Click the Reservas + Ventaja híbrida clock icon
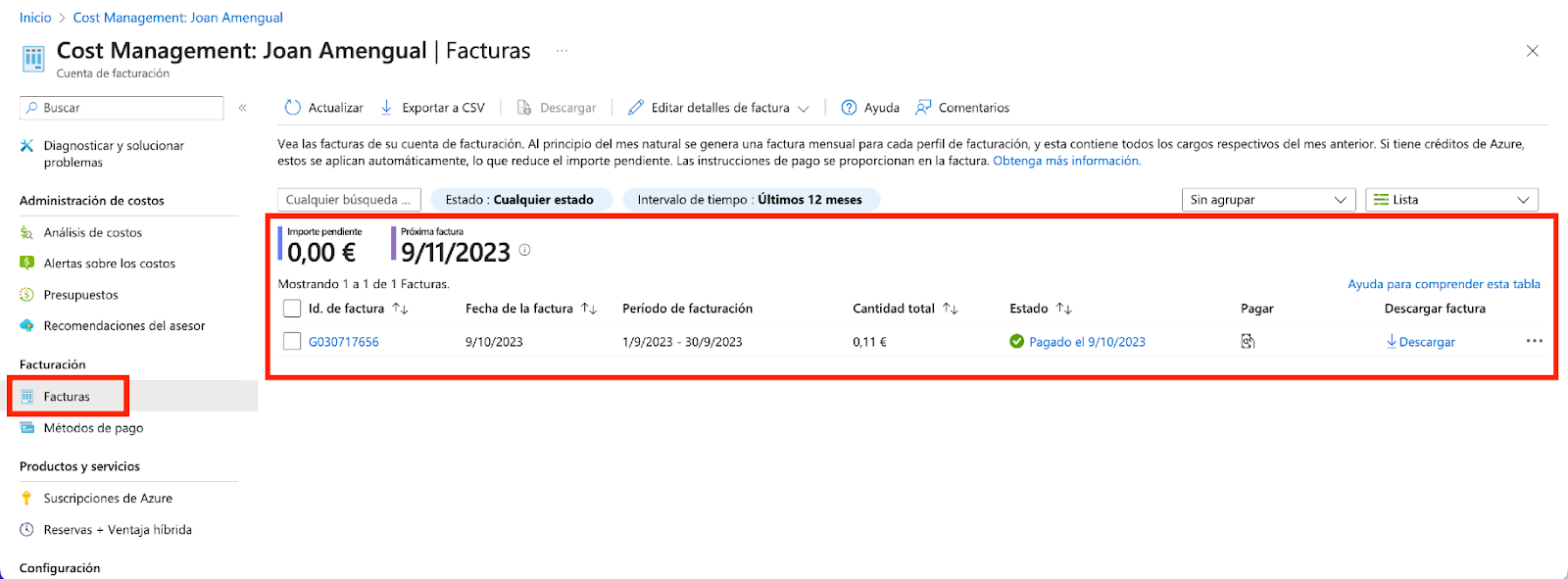The height and width of the screenshot is (579, 1568). pyautogui.click(x=27, y=530)
